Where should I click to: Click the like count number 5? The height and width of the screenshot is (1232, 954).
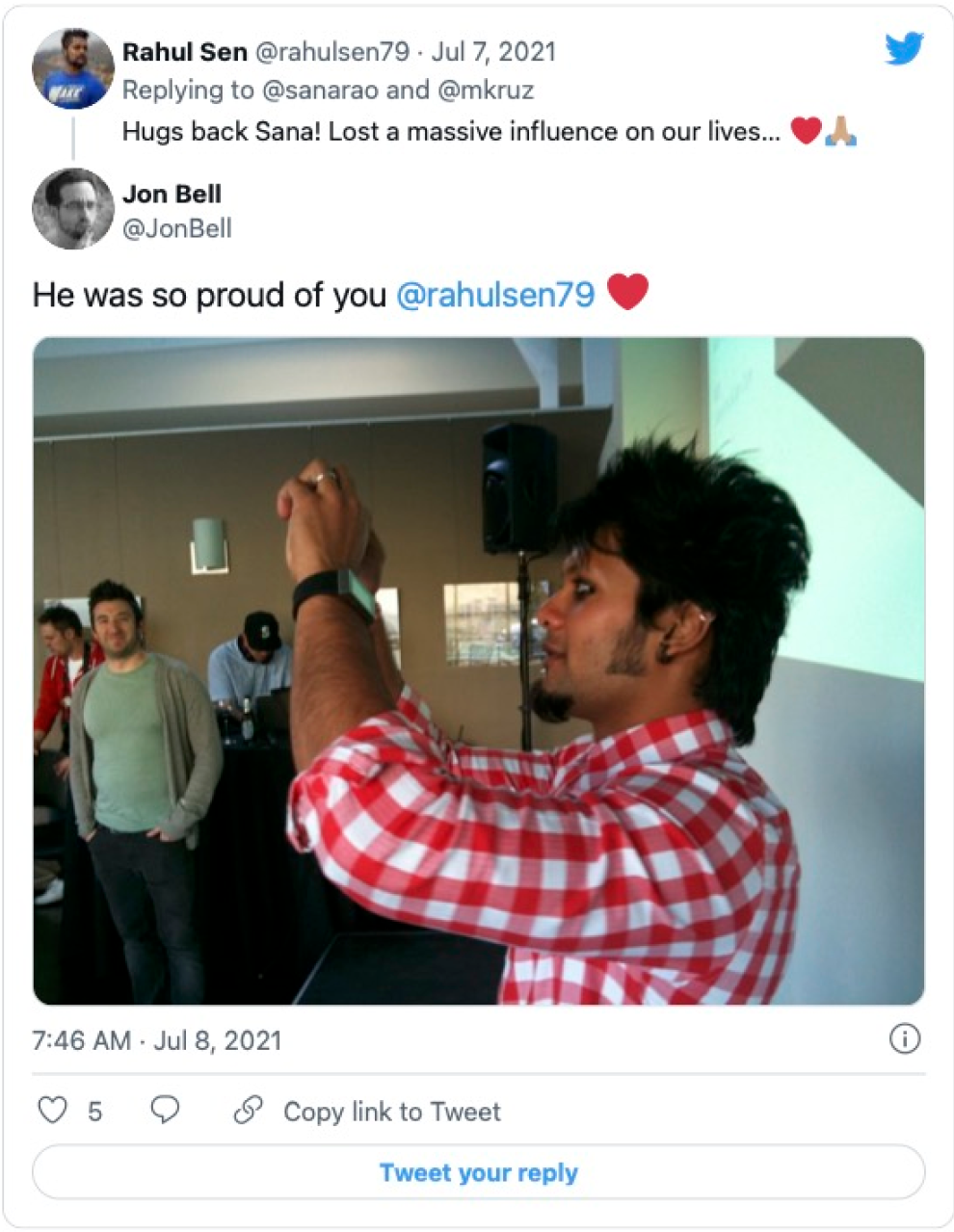tap(94, 1112)
